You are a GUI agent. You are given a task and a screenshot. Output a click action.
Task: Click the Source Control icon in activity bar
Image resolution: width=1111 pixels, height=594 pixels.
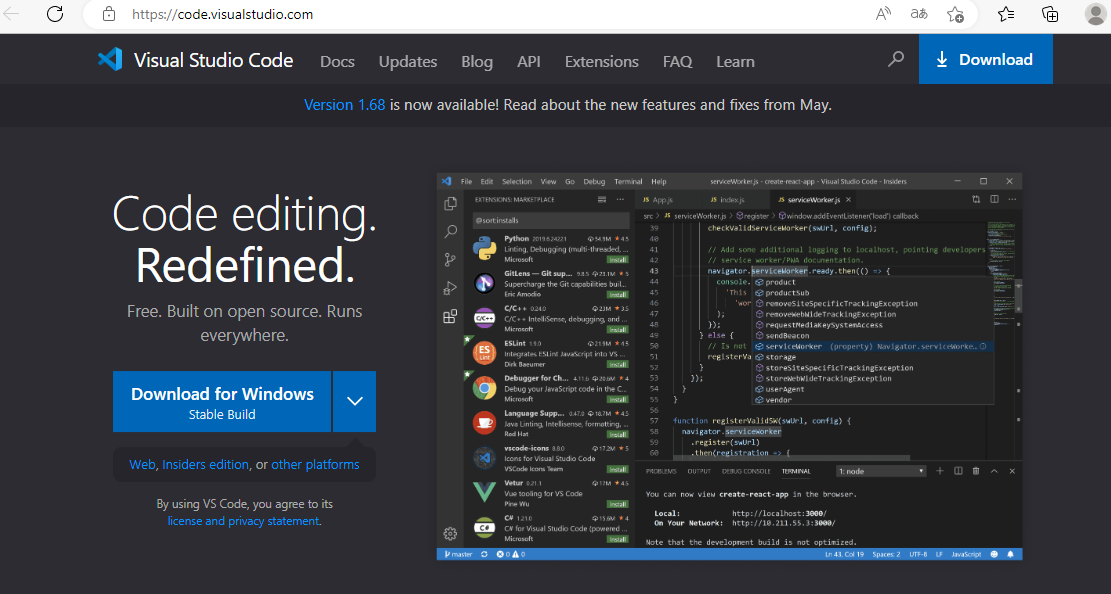coord(450,259)
